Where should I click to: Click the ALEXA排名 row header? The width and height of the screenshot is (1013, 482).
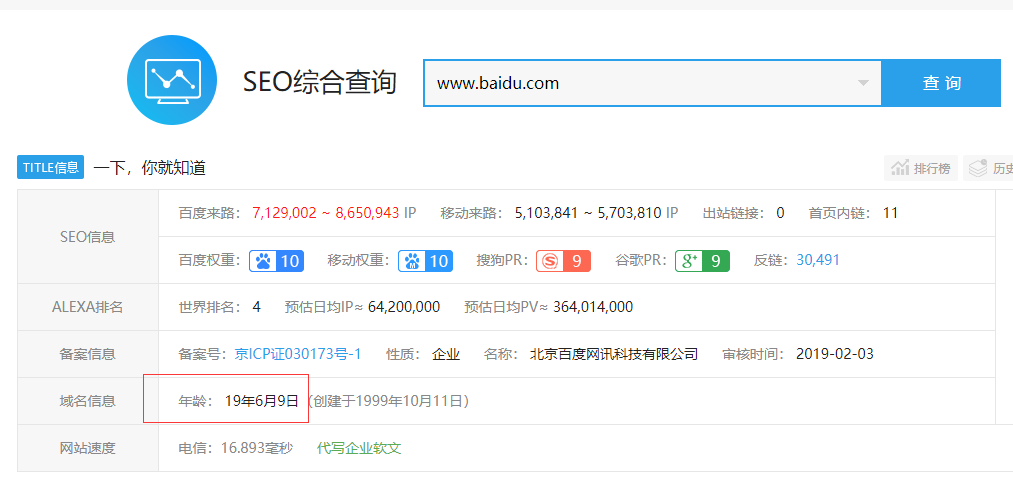(88, 307)
